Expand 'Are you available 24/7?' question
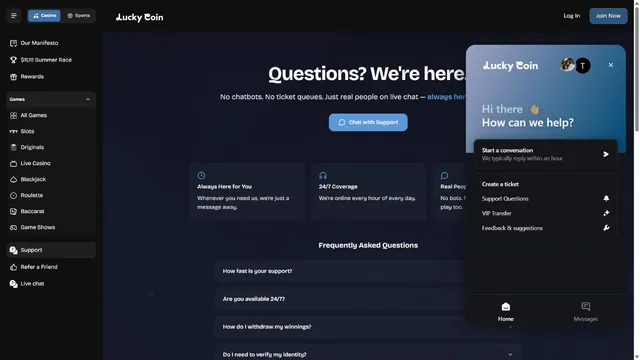 click(341, 299)
